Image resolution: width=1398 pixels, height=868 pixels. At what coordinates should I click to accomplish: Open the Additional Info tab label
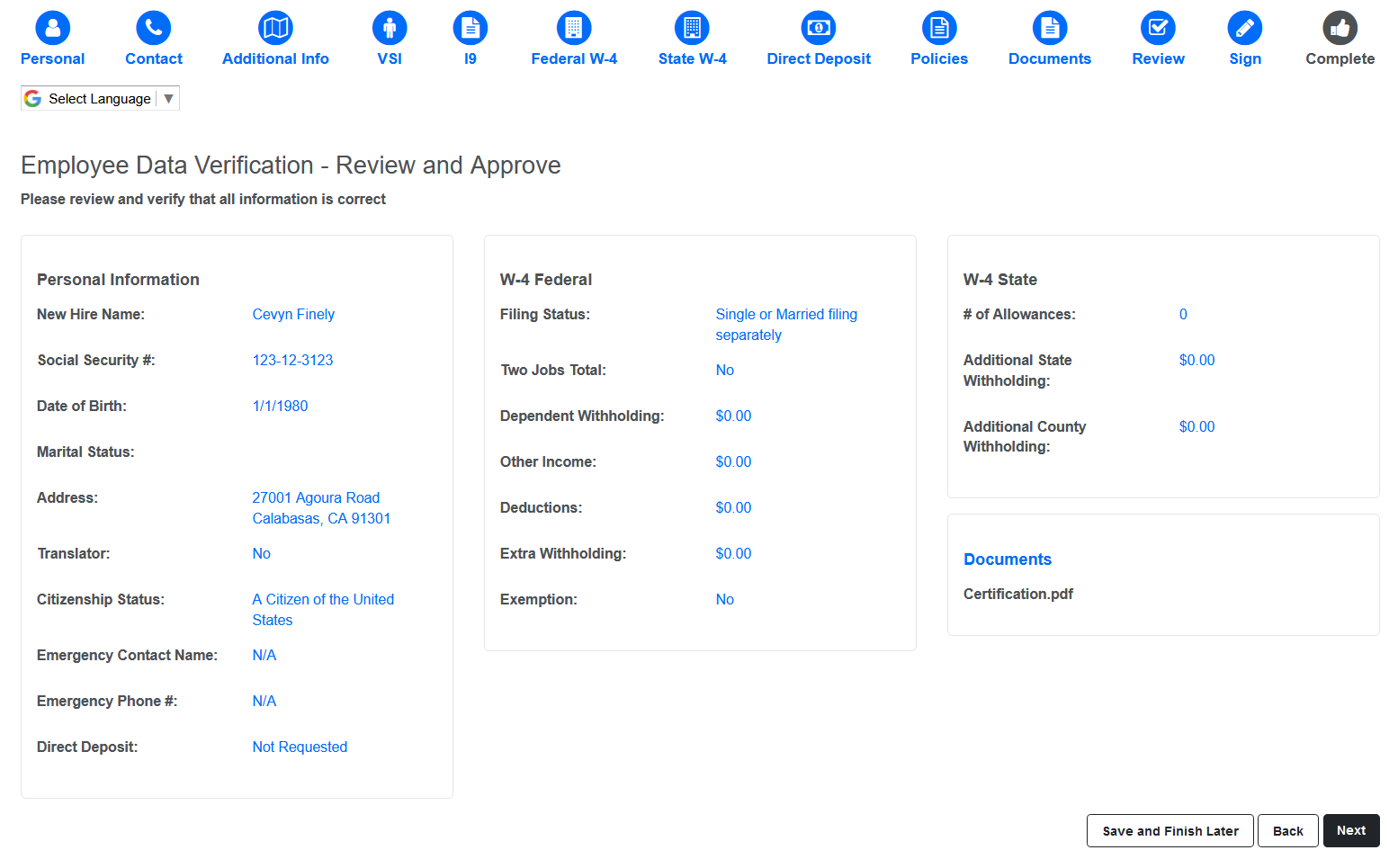[275, 58]
